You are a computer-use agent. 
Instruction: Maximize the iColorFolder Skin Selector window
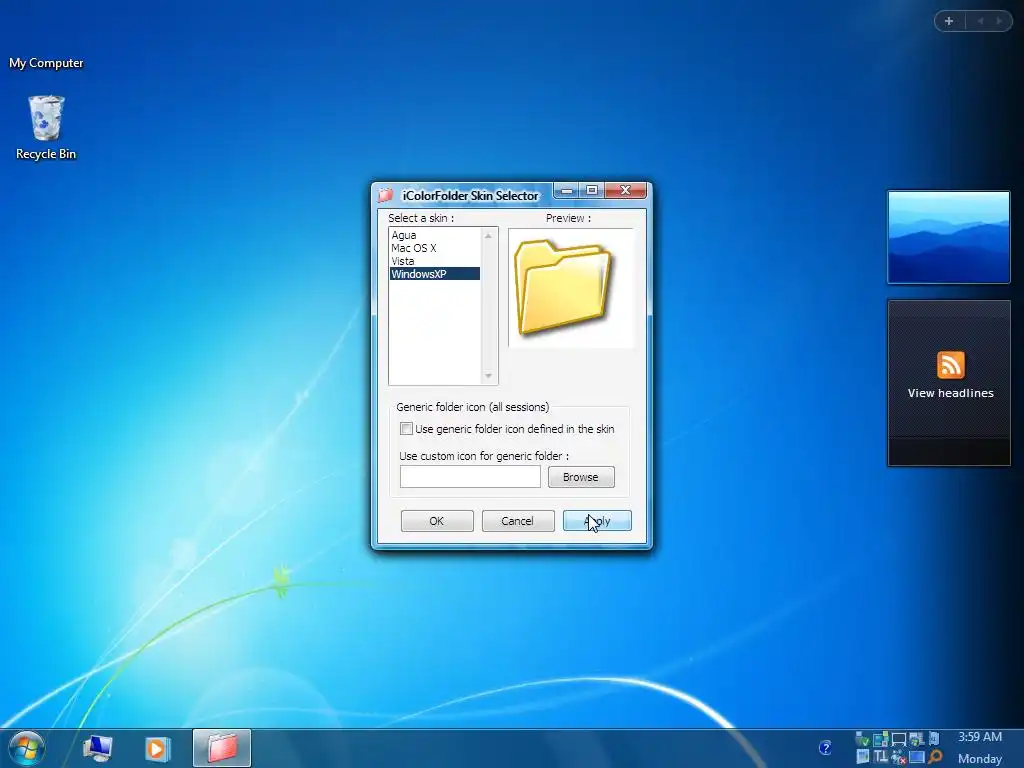click(x=592, y=190)
